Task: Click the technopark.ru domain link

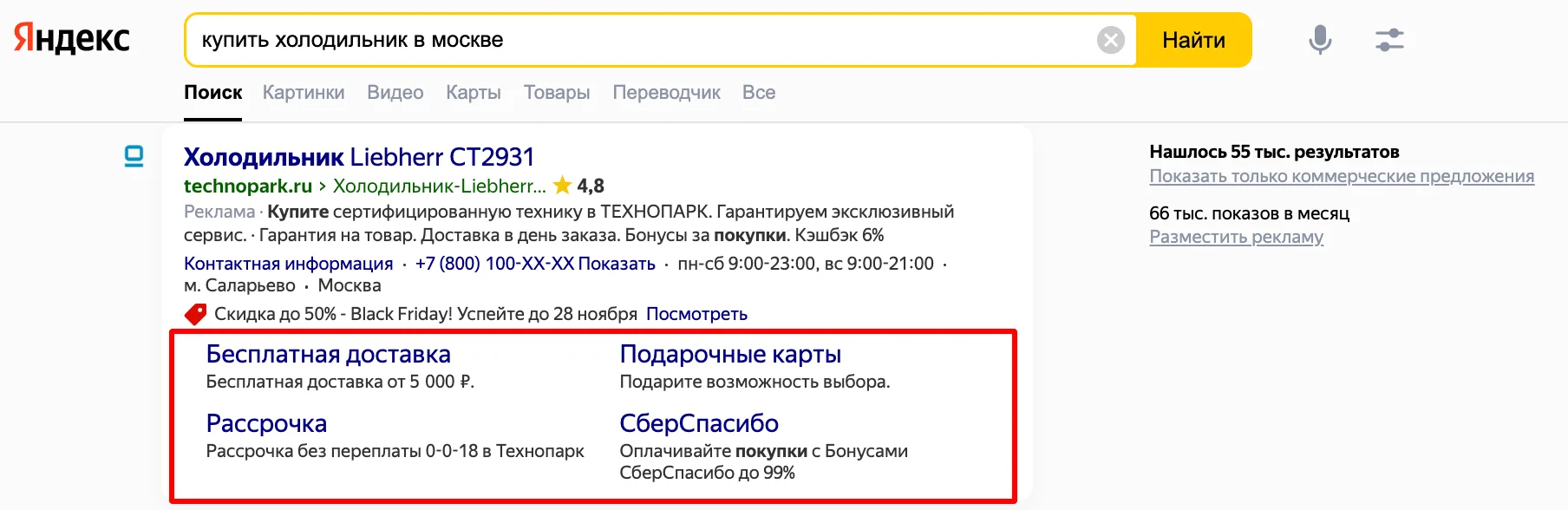Action: [248, 186]
